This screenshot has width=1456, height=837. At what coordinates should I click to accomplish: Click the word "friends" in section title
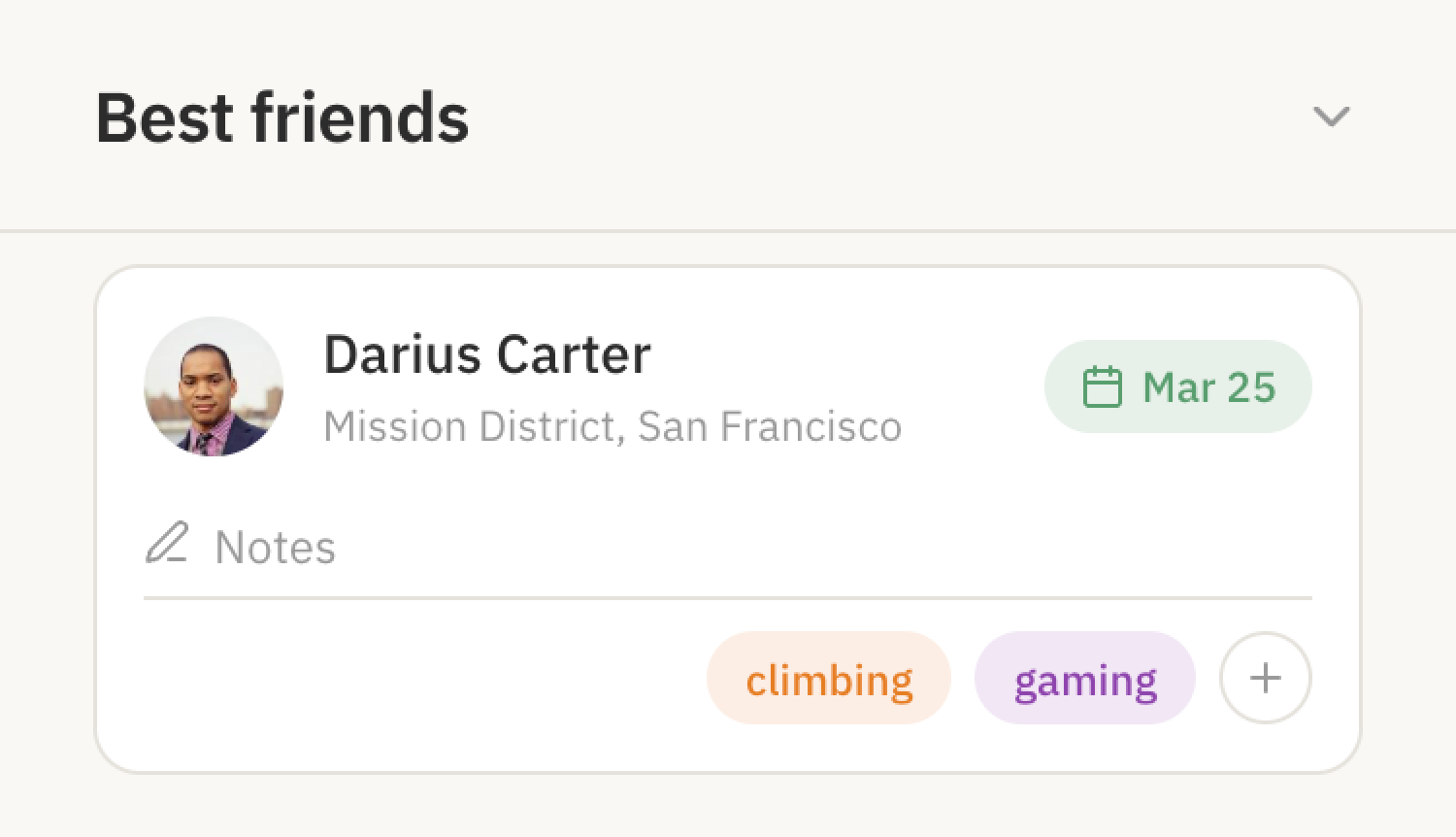coord(359,118)
